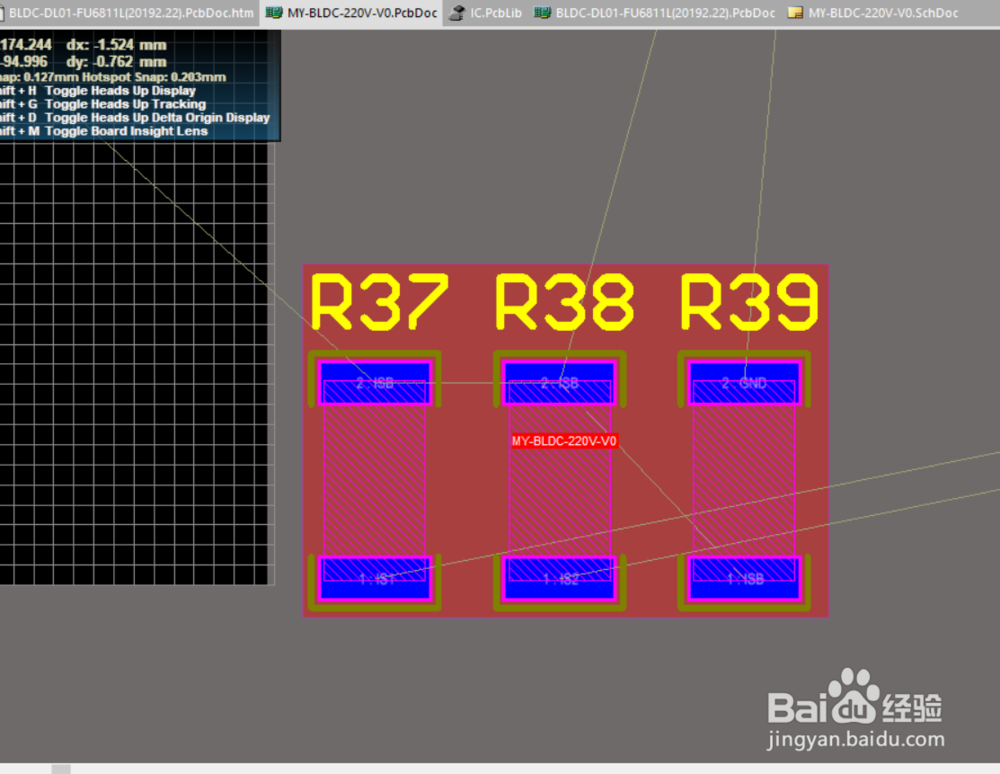Viewport: 1000px width, 774px height.
Task: Click R39 bottom pad 1
Action: (744, 578)
